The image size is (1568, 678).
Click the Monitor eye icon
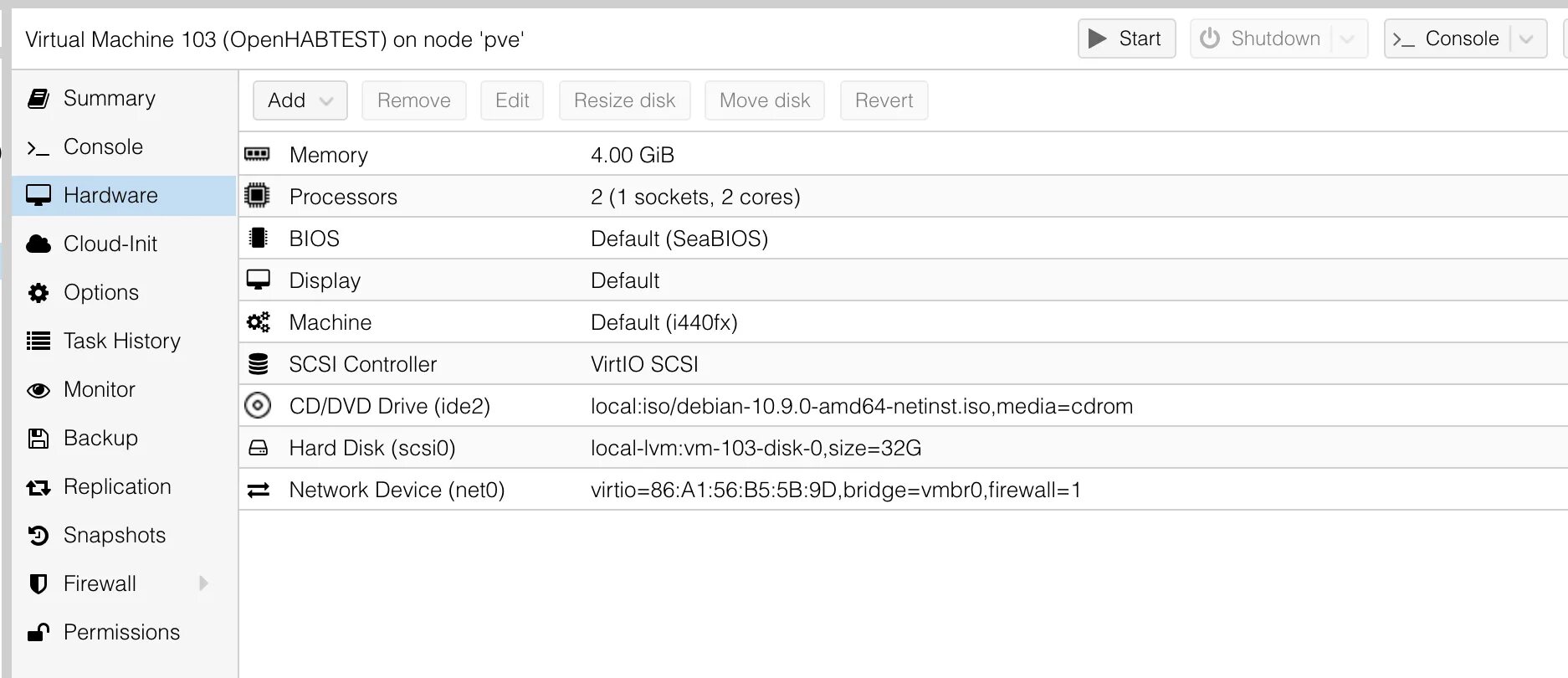[38, 390]
